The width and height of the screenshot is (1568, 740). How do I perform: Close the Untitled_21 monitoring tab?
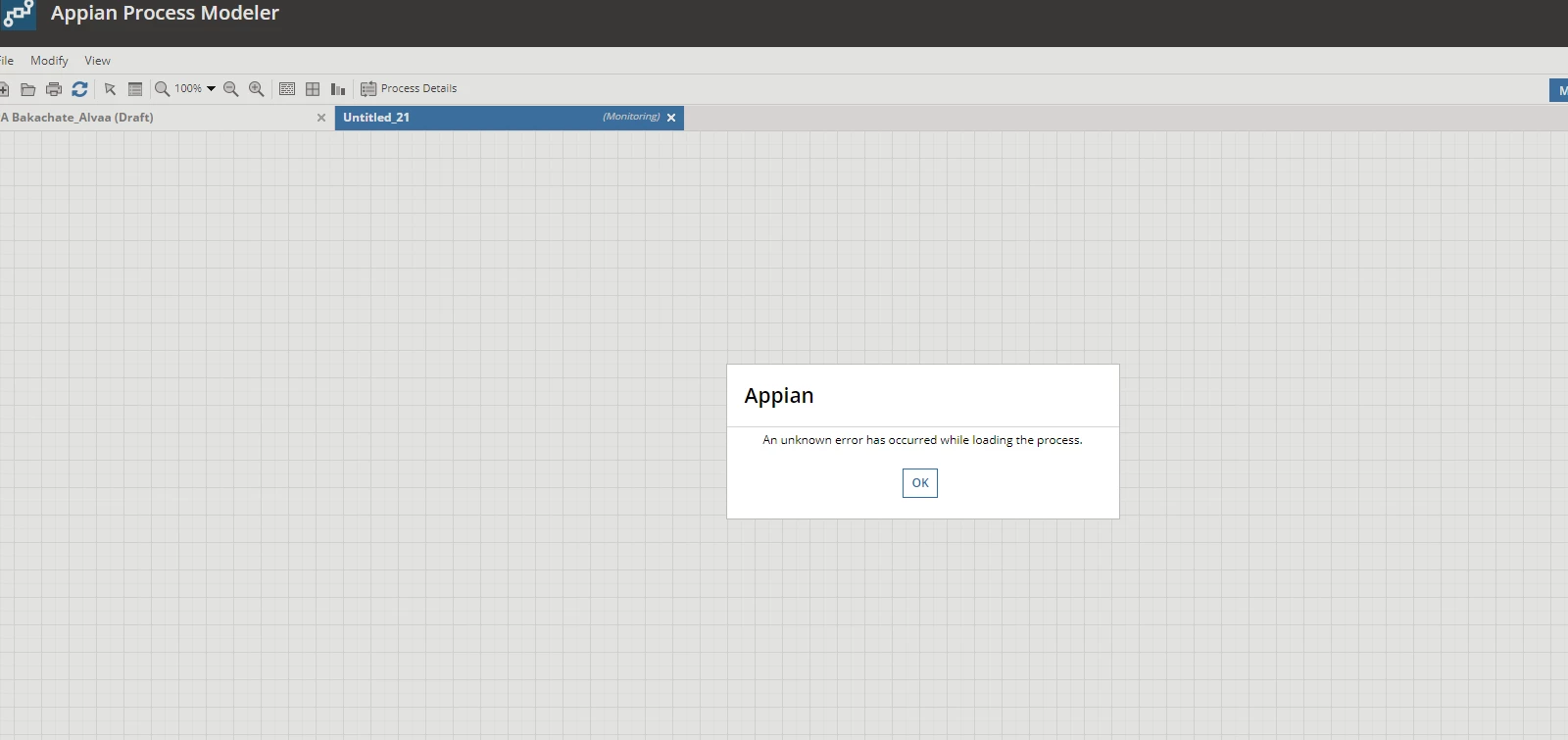tap(671, 118)
